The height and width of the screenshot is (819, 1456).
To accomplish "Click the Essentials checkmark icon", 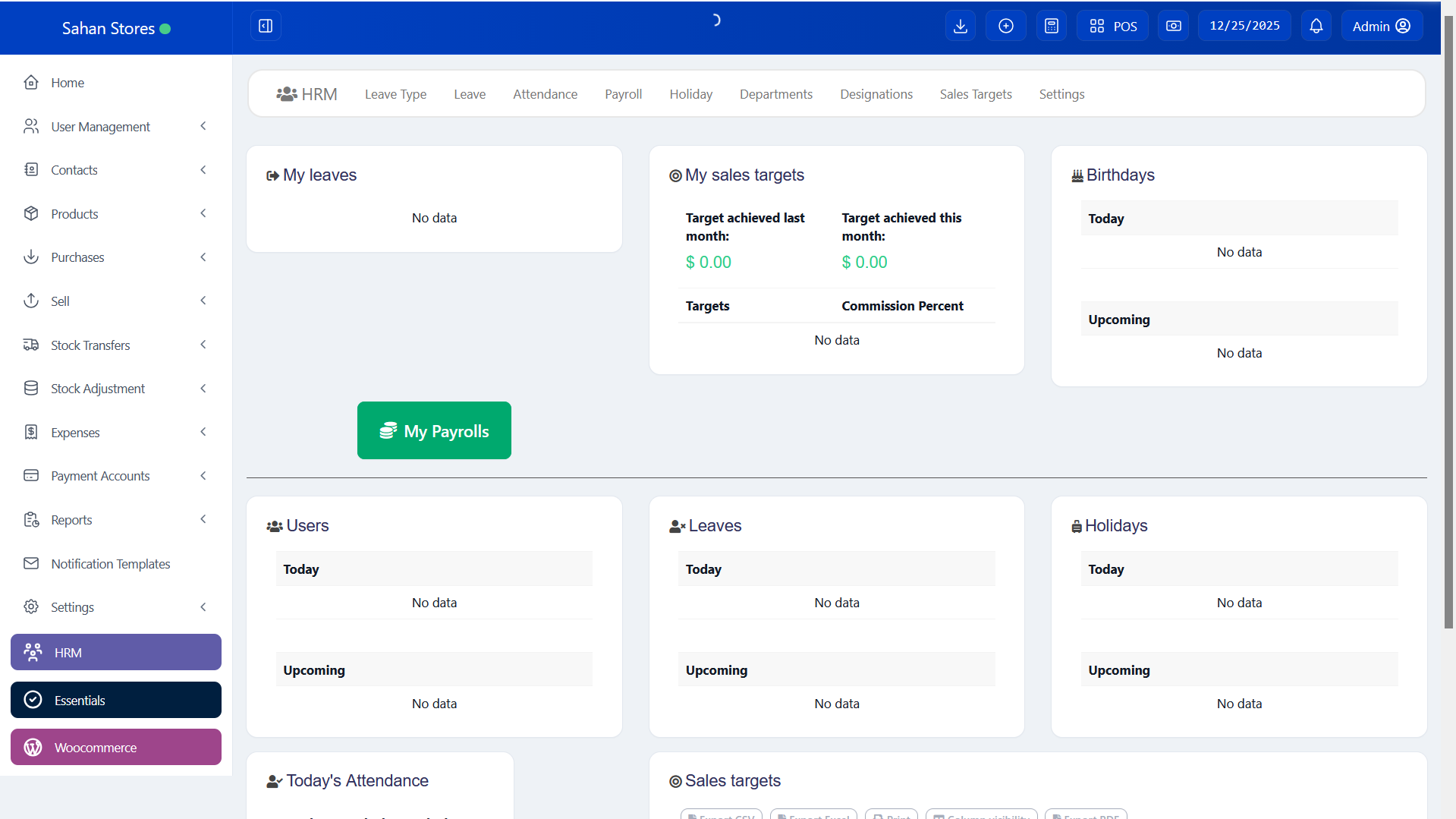I will 33,699.
